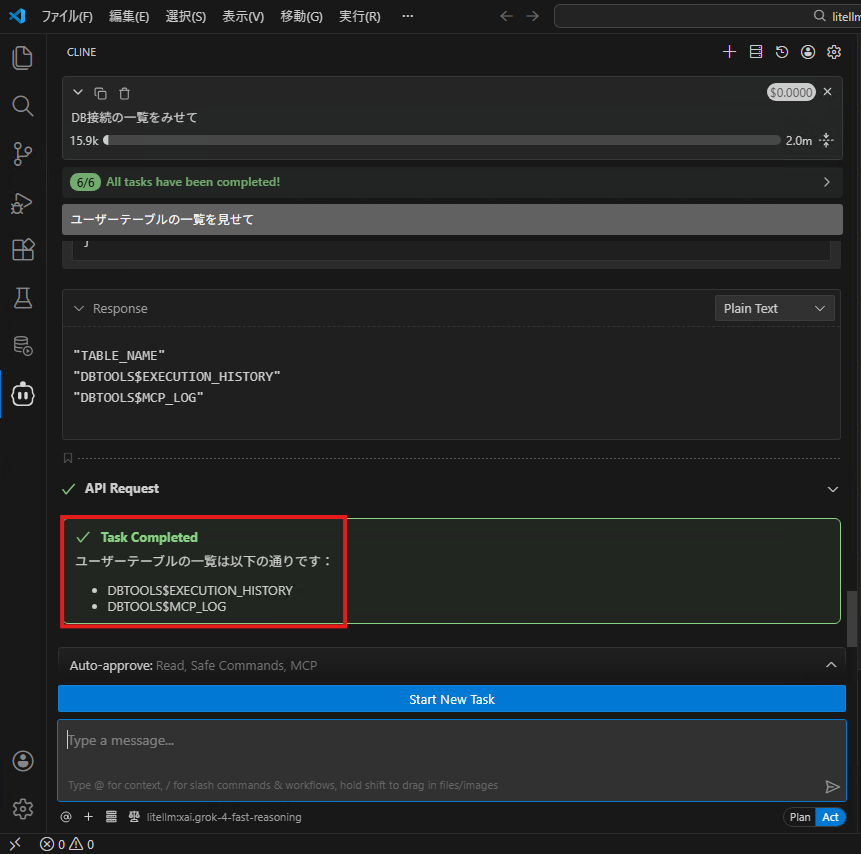Screen dimensions: 861x854
Task: Open the ファイル(F) menu
Action: [67, 16]
